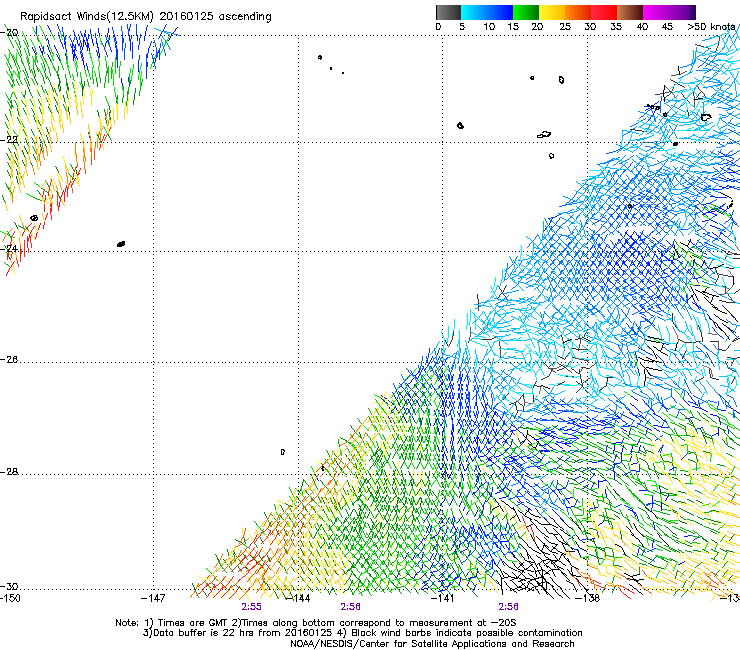Click the '-150' longitude axis label
Image resolution: width=740 pixels, height=650 pixels.
(10, 598)
